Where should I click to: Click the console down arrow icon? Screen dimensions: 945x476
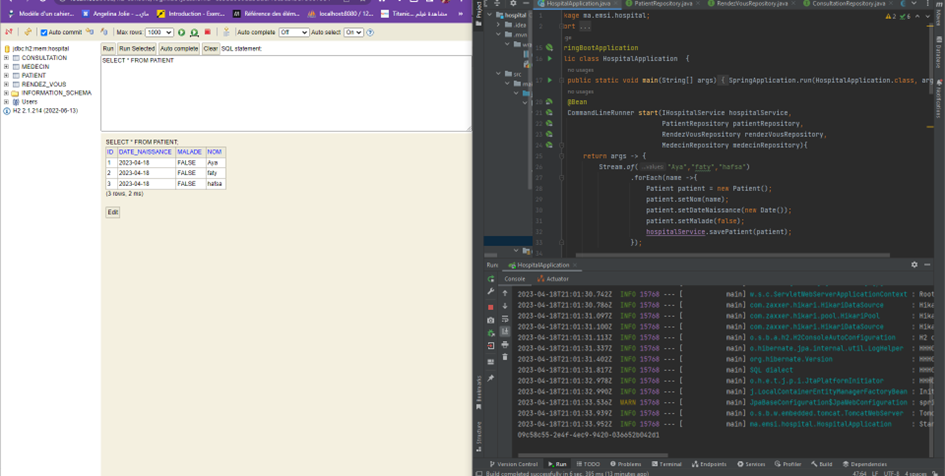click(505, 305)
